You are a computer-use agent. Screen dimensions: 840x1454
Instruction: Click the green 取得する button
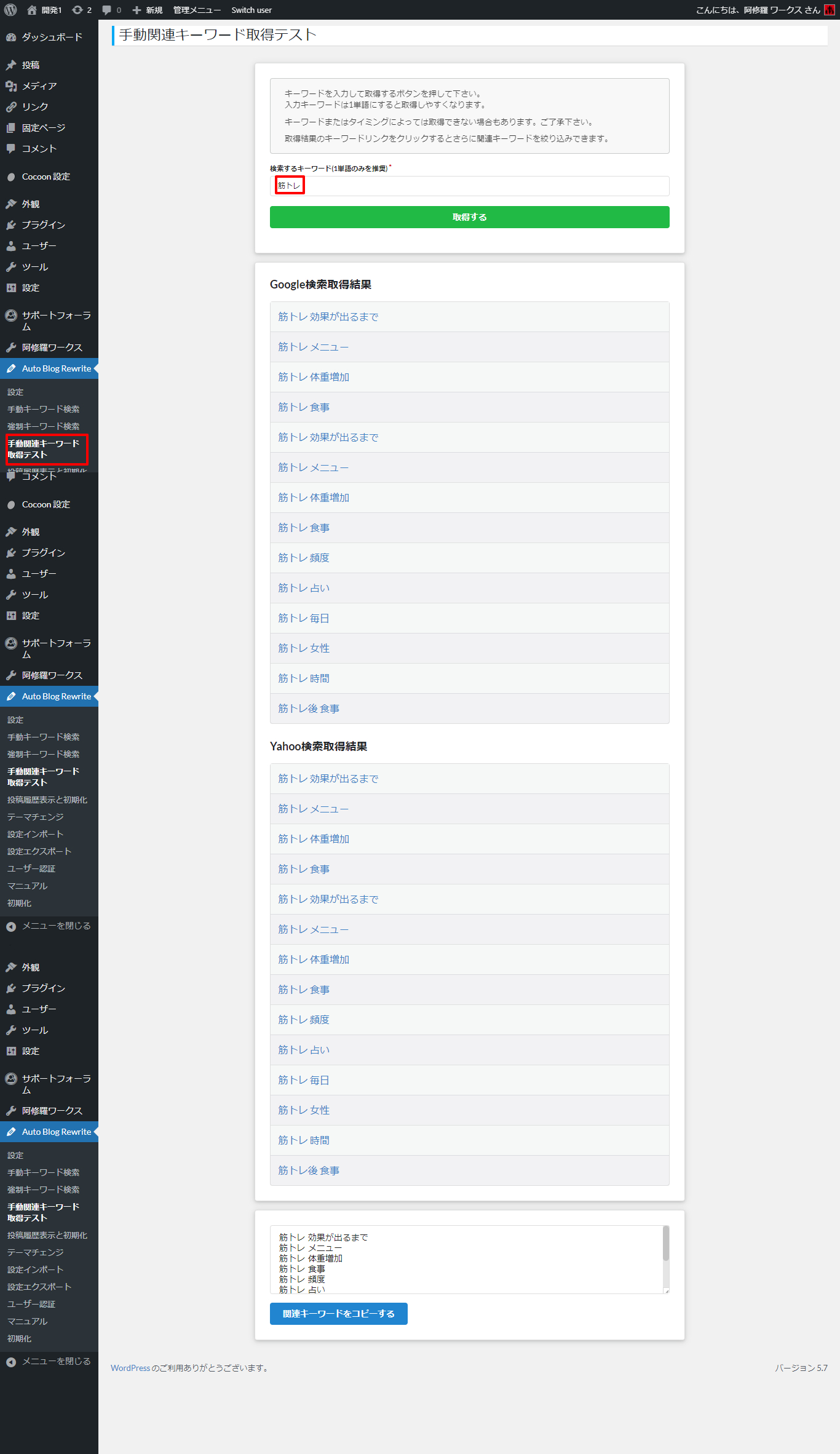(x=469, y=217)
